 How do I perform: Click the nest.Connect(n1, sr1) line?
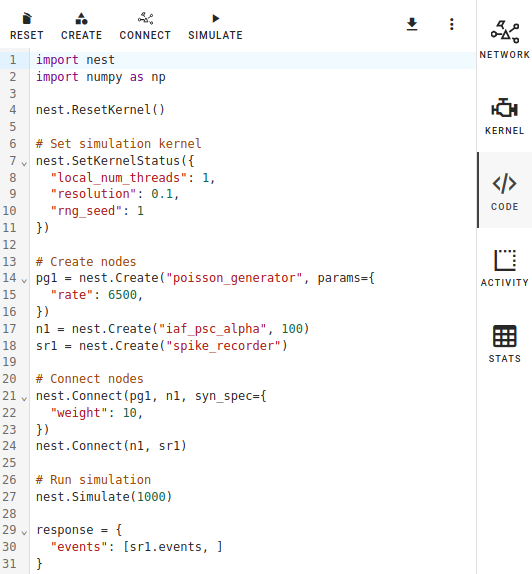coord(111,446)
